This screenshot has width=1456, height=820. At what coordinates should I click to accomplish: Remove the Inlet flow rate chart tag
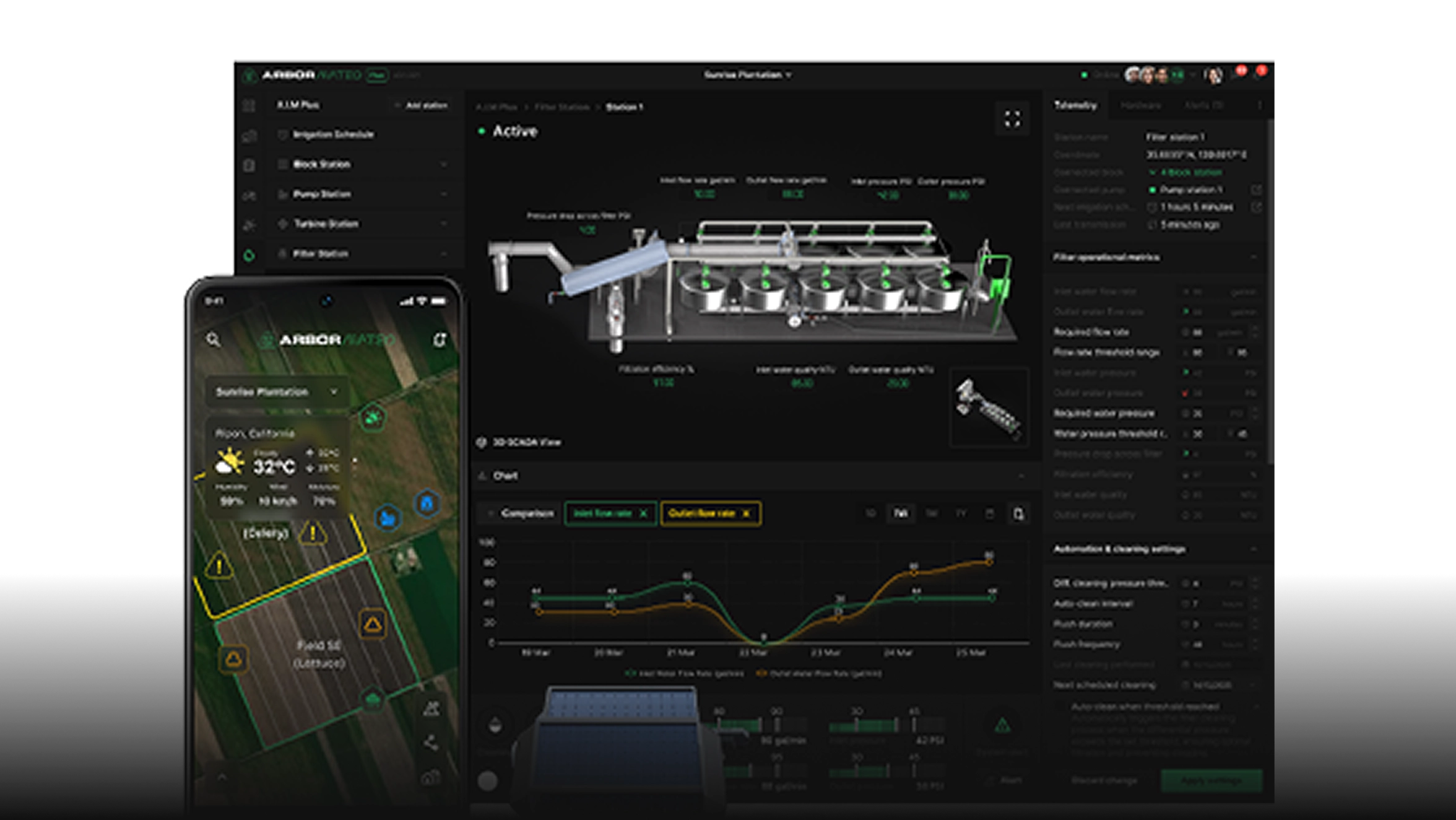point(643,513)
